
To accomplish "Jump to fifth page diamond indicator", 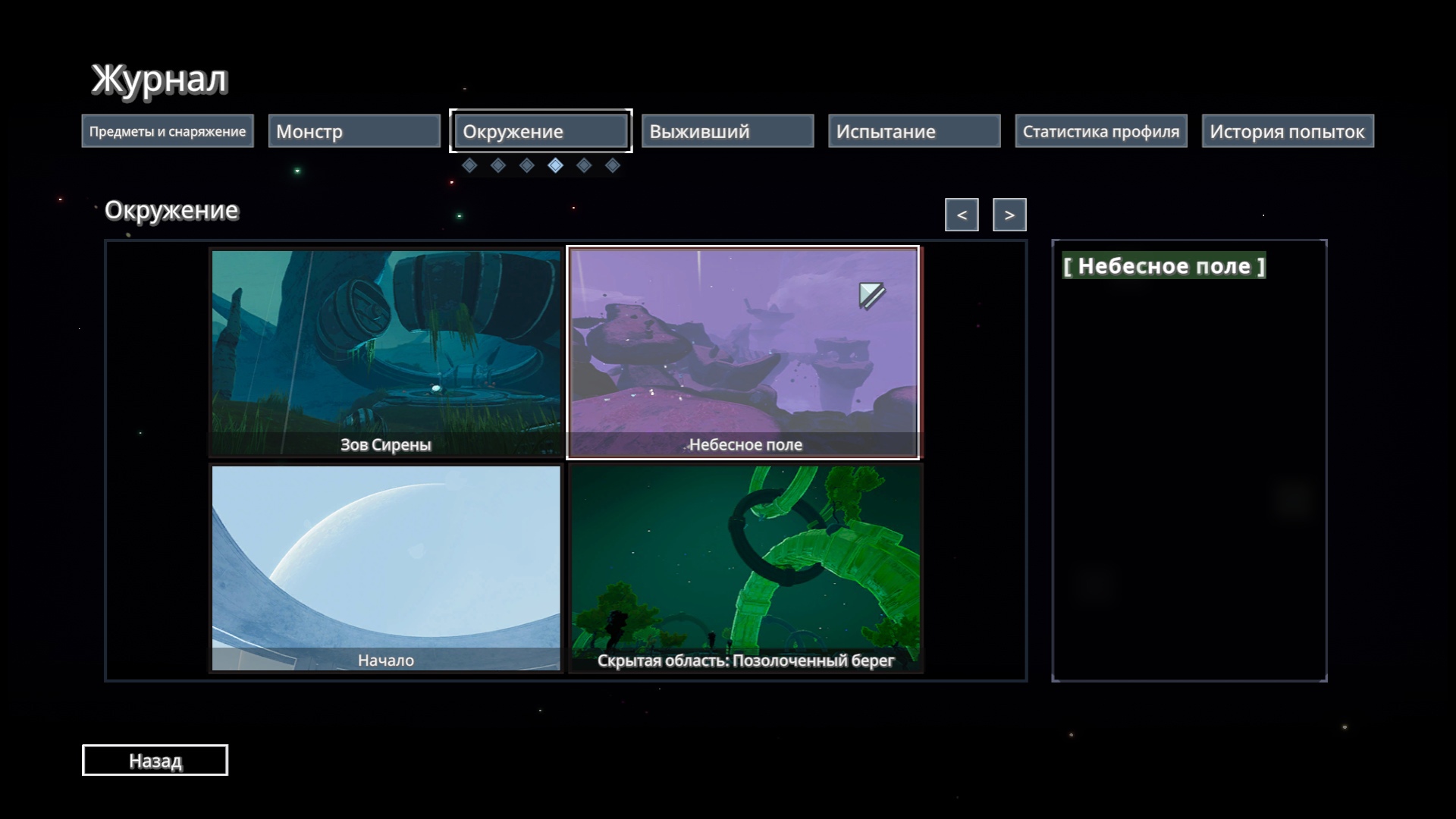I will coord(584,165).
